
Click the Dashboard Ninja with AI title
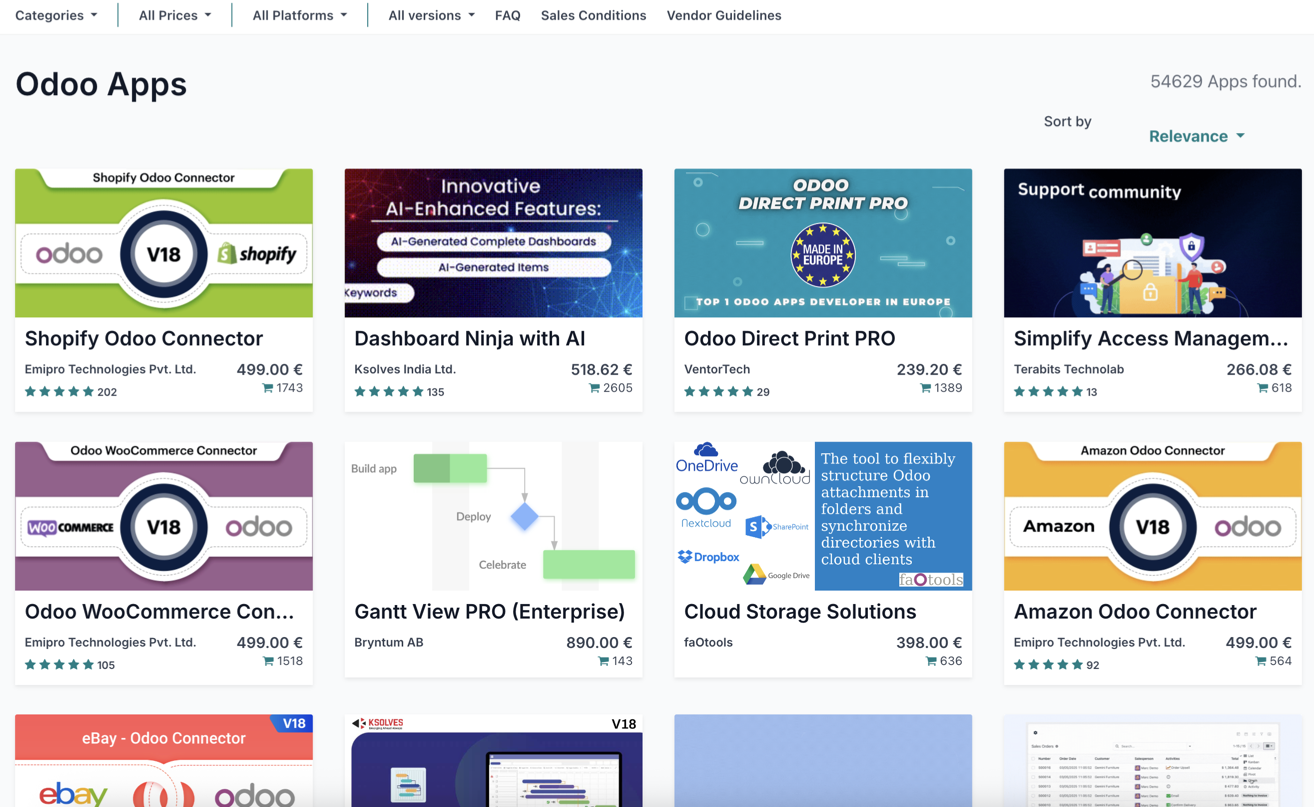pyautogui.click(x=470, y=339)
